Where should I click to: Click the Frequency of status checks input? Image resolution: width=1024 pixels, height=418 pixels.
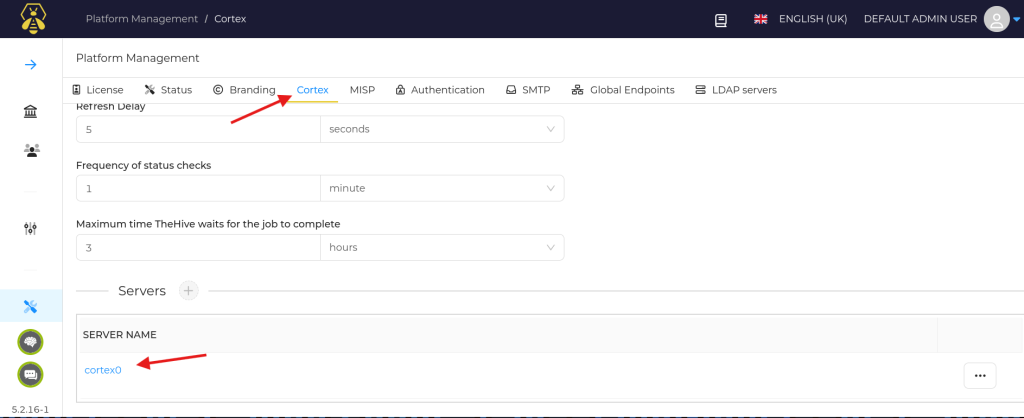click(x=198, y=188)
